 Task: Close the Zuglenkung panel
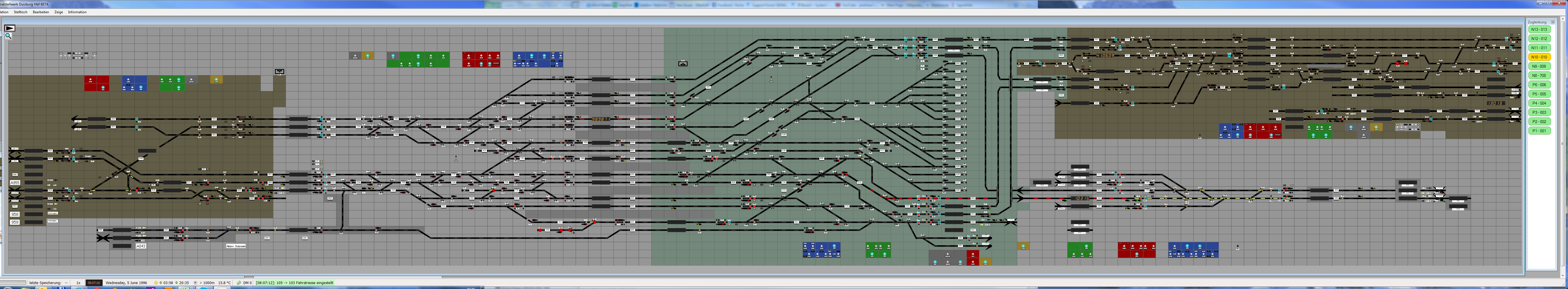tap(1553, 22)
